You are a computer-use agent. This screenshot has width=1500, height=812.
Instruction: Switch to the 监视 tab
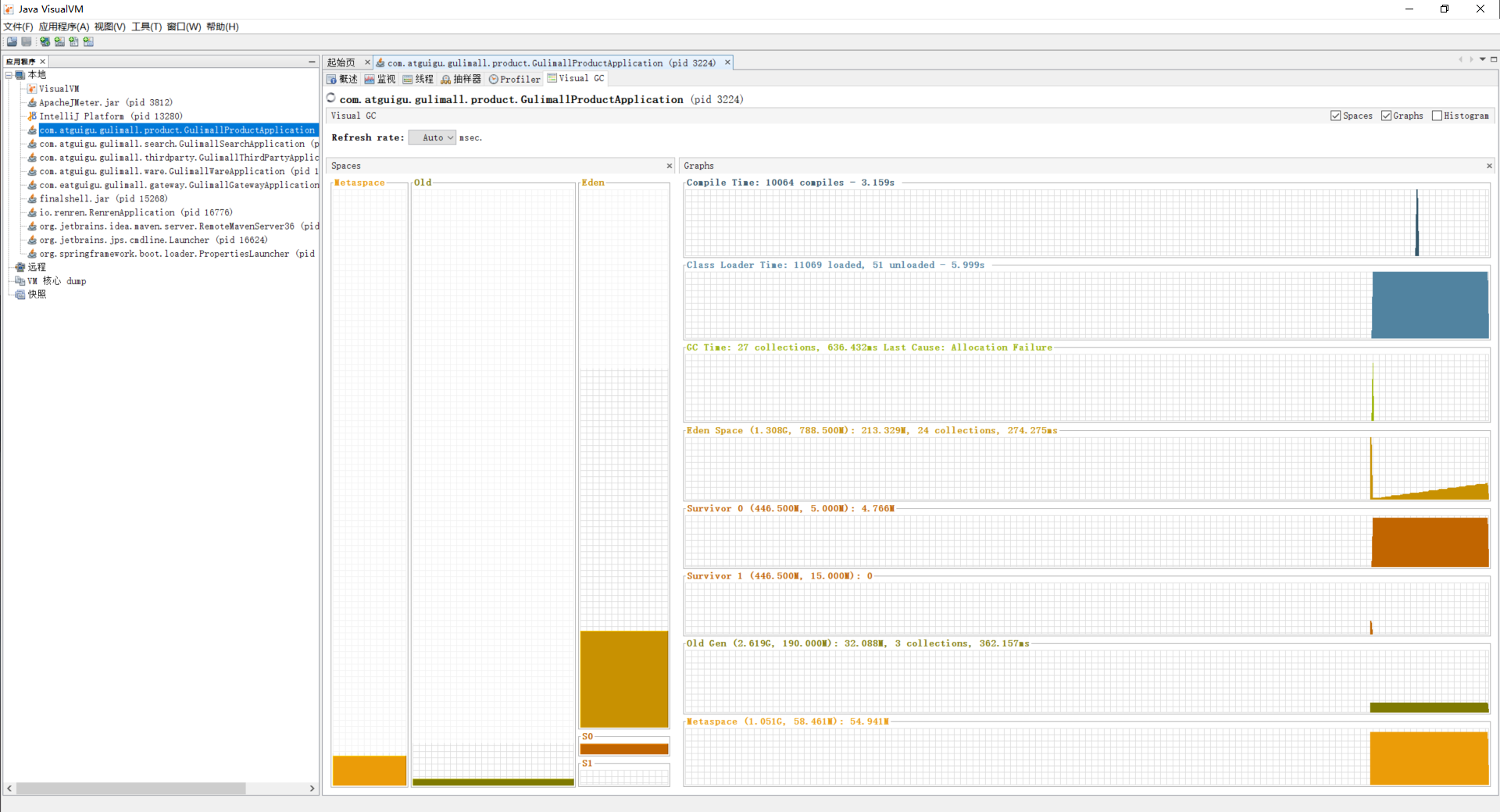380,79
